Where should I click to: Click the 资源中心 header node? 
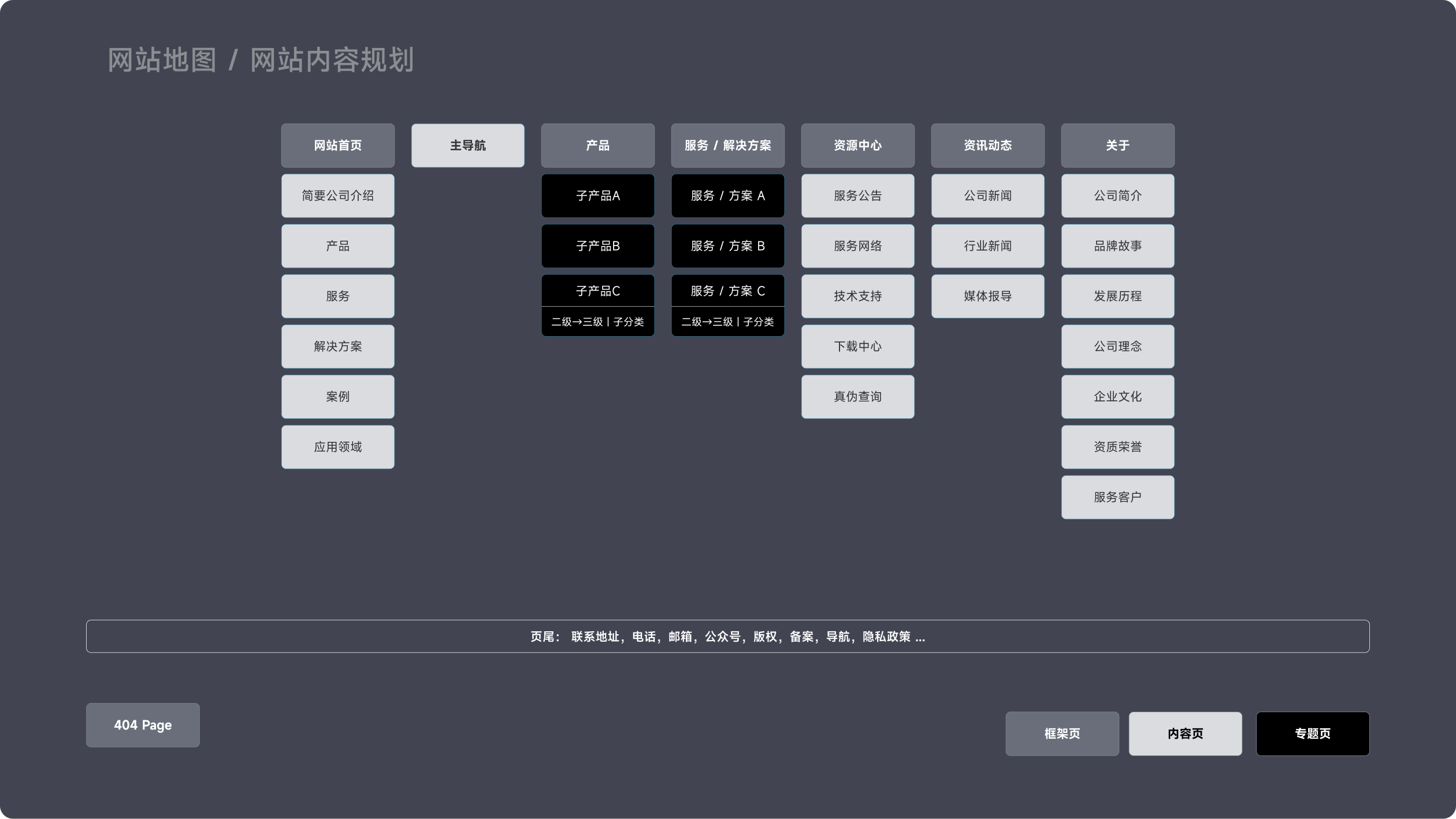(857, 146)
